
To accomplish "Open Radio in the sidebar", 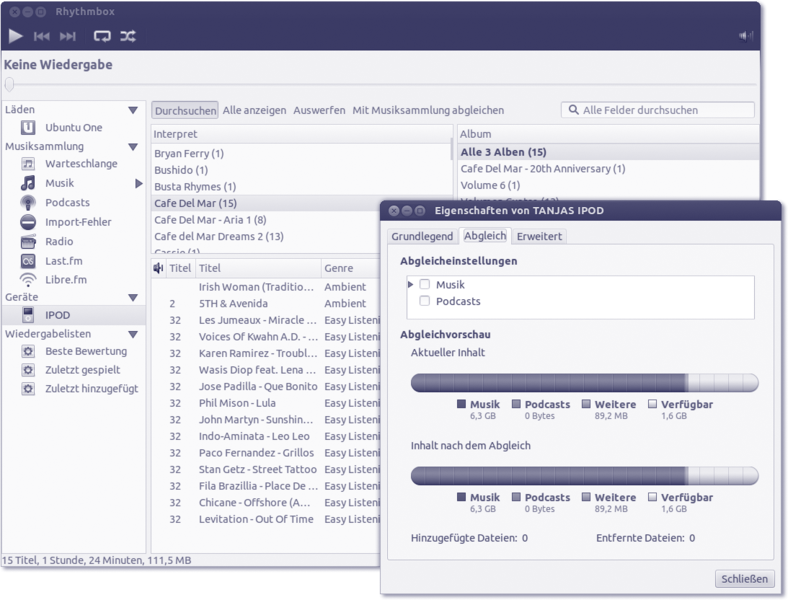I will point(59,241).
